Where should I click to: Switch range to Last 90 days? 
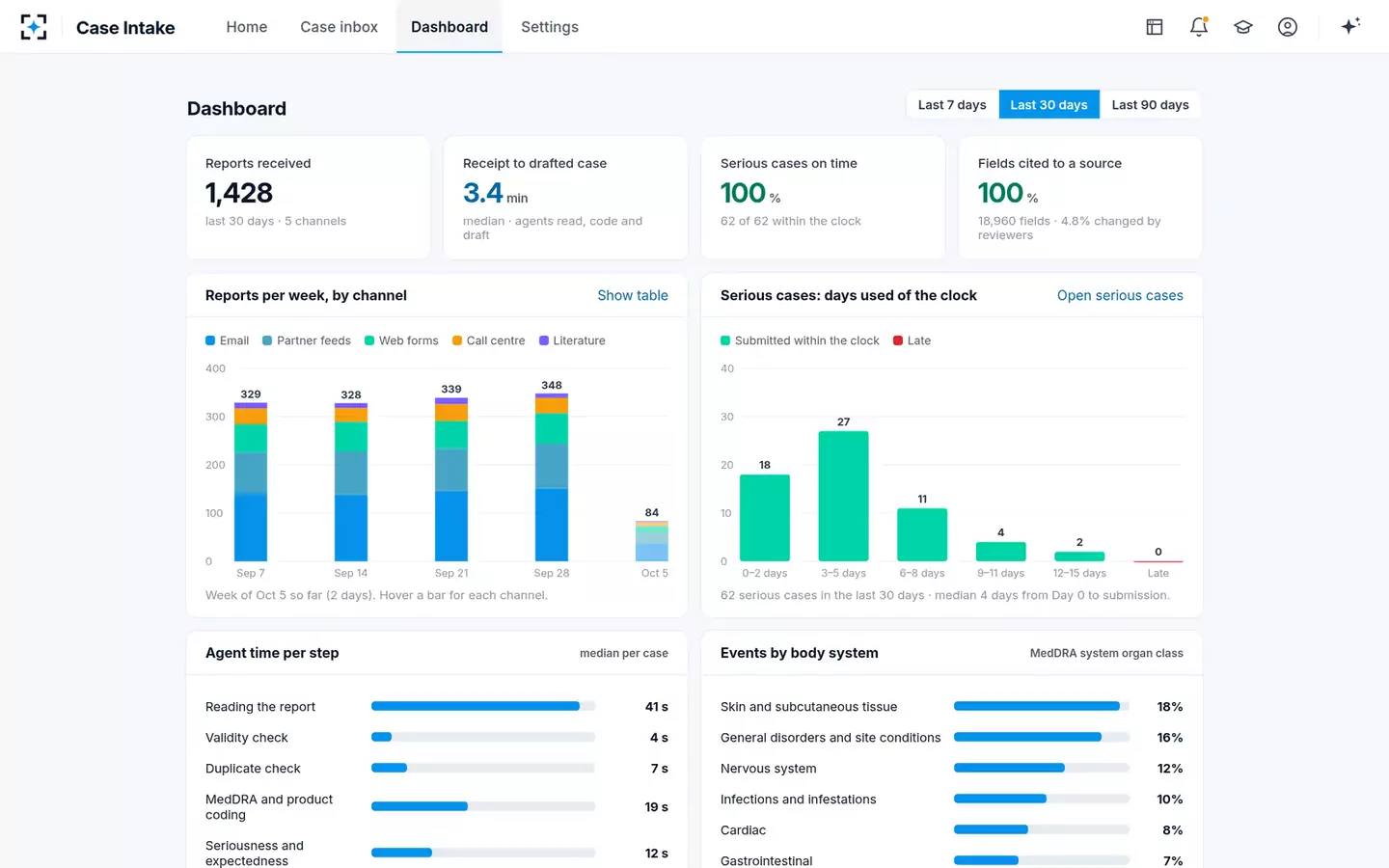point(1150,105)
